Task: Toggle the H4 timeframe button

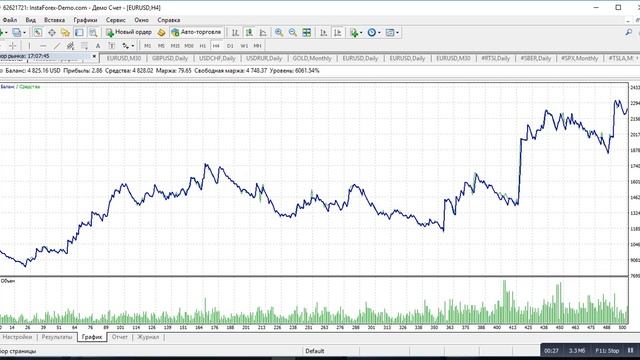Action: [x=216, y=46]
